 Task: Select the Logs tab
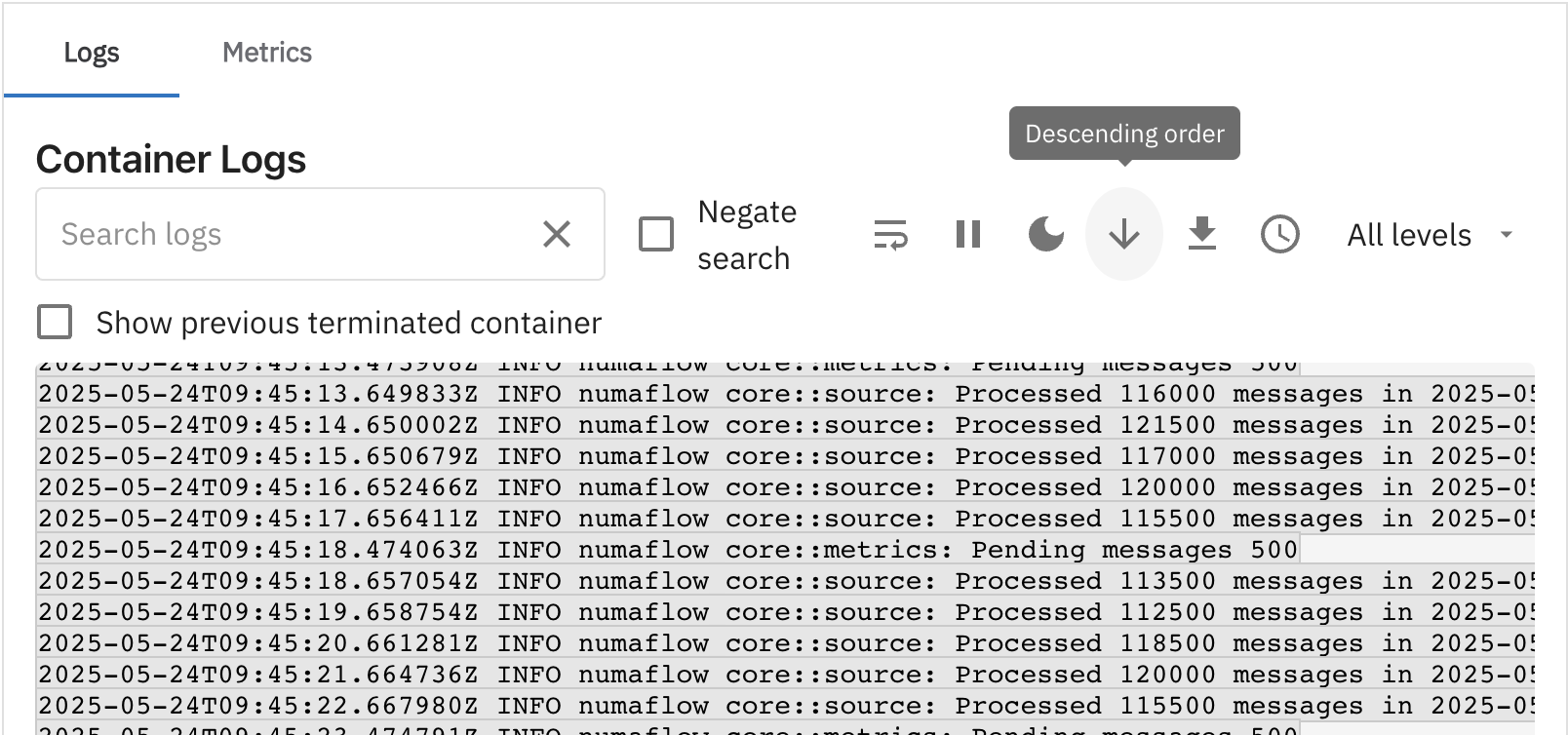(x=92, y=53)
